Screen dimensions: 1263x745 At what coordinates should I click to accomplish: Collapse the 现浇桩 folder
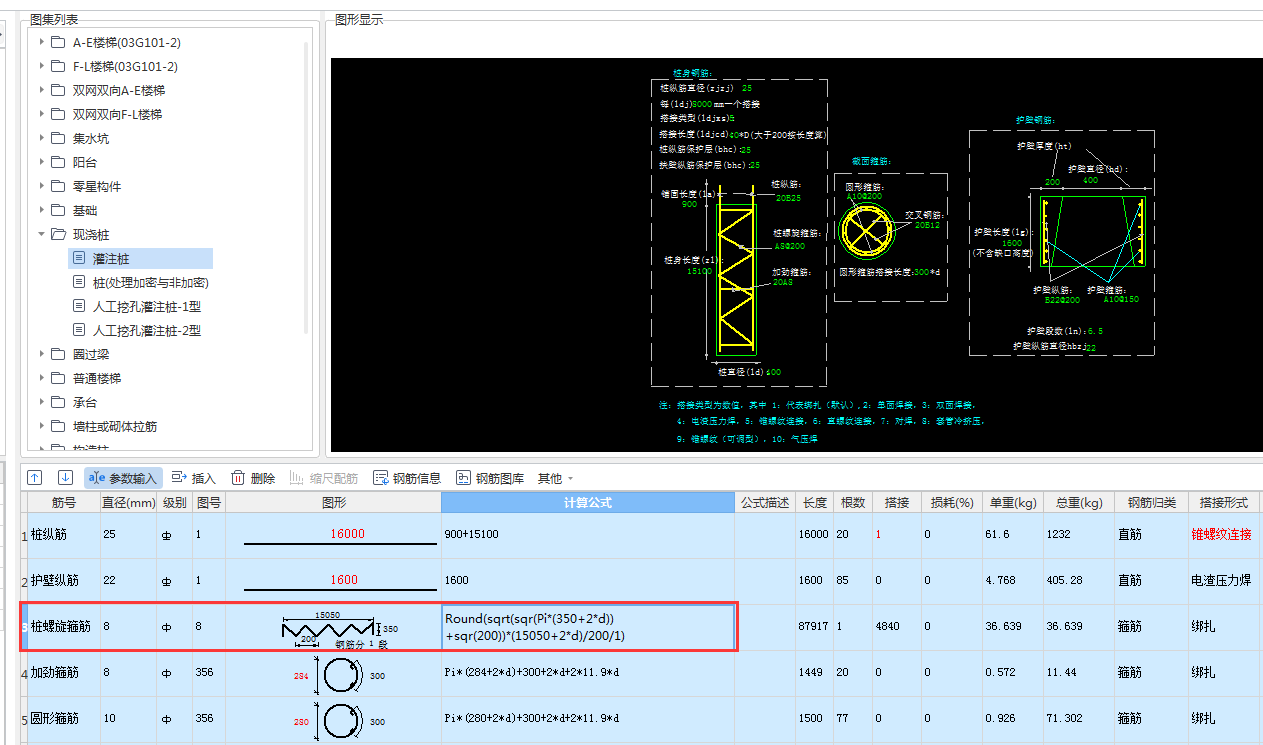coord(41,234)
